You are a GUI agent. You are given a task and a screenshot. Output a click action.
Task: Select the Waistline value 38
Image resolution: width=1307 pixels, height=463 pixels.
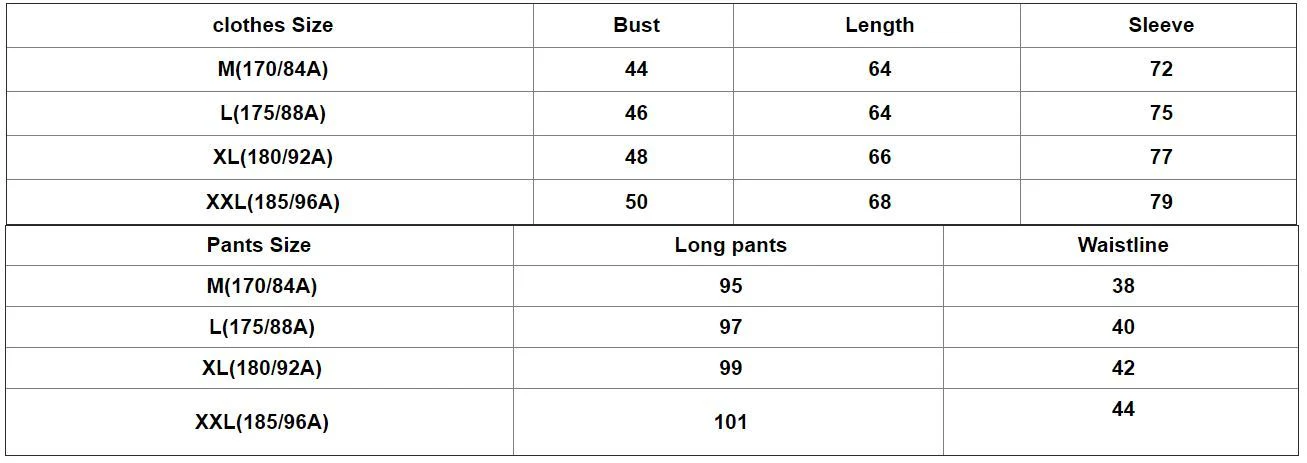tap(1122, 286)
